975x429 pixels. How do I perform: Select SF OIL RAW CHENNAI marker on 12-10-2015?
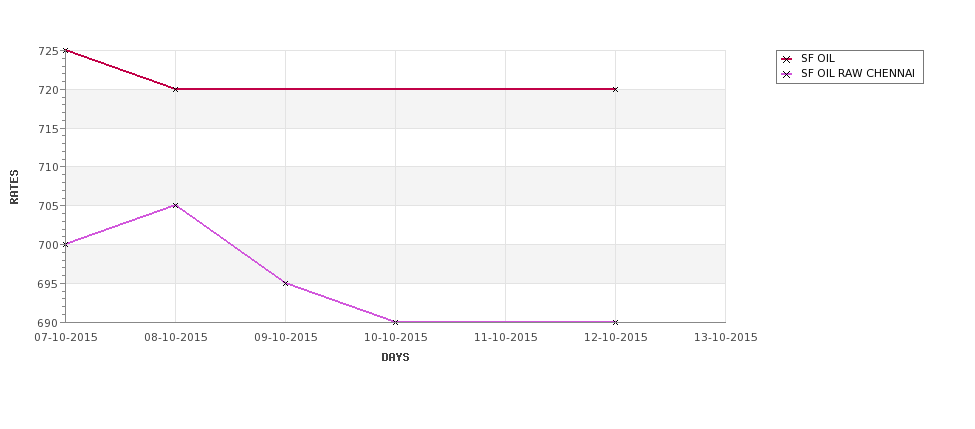616,322
